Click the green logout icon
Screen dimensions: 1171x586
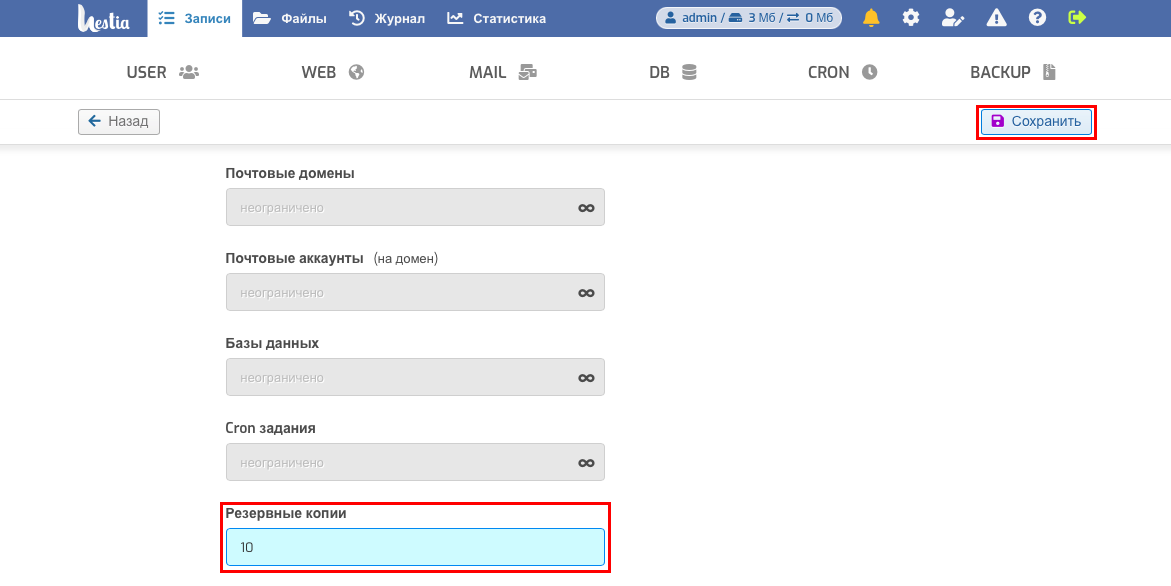[x=1077, y=18]
